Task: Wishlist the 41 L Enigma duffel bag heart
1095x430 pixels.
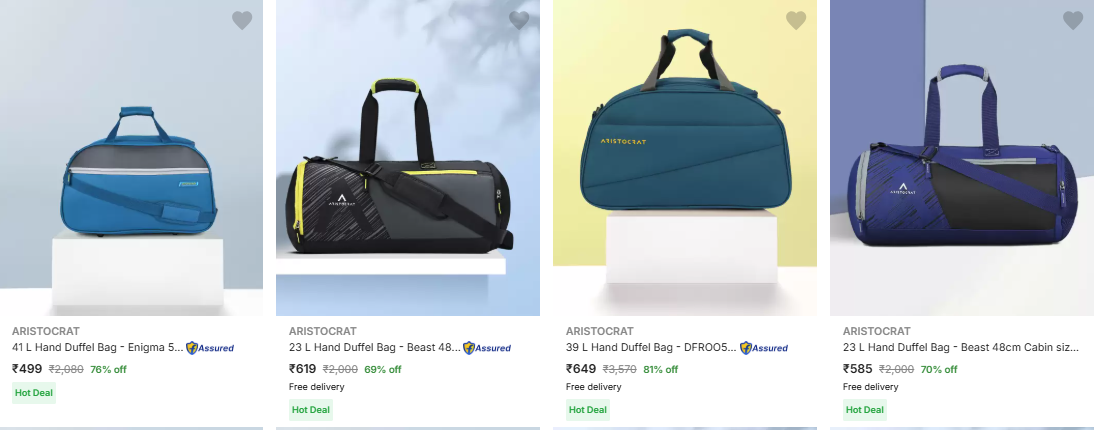Action: (242, 20)
